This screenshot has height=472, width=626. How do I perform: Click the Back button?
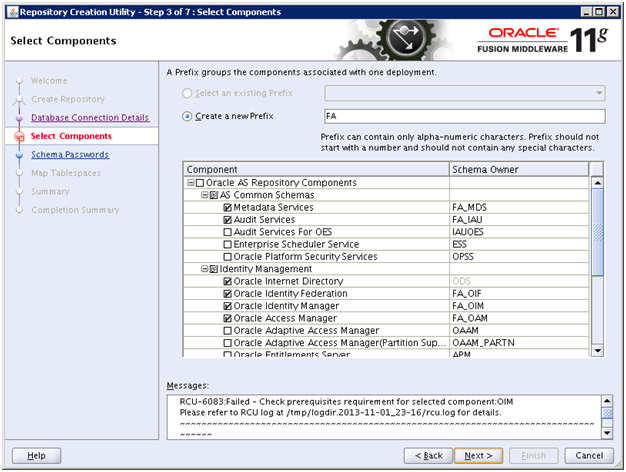click(x=428, y=456)
